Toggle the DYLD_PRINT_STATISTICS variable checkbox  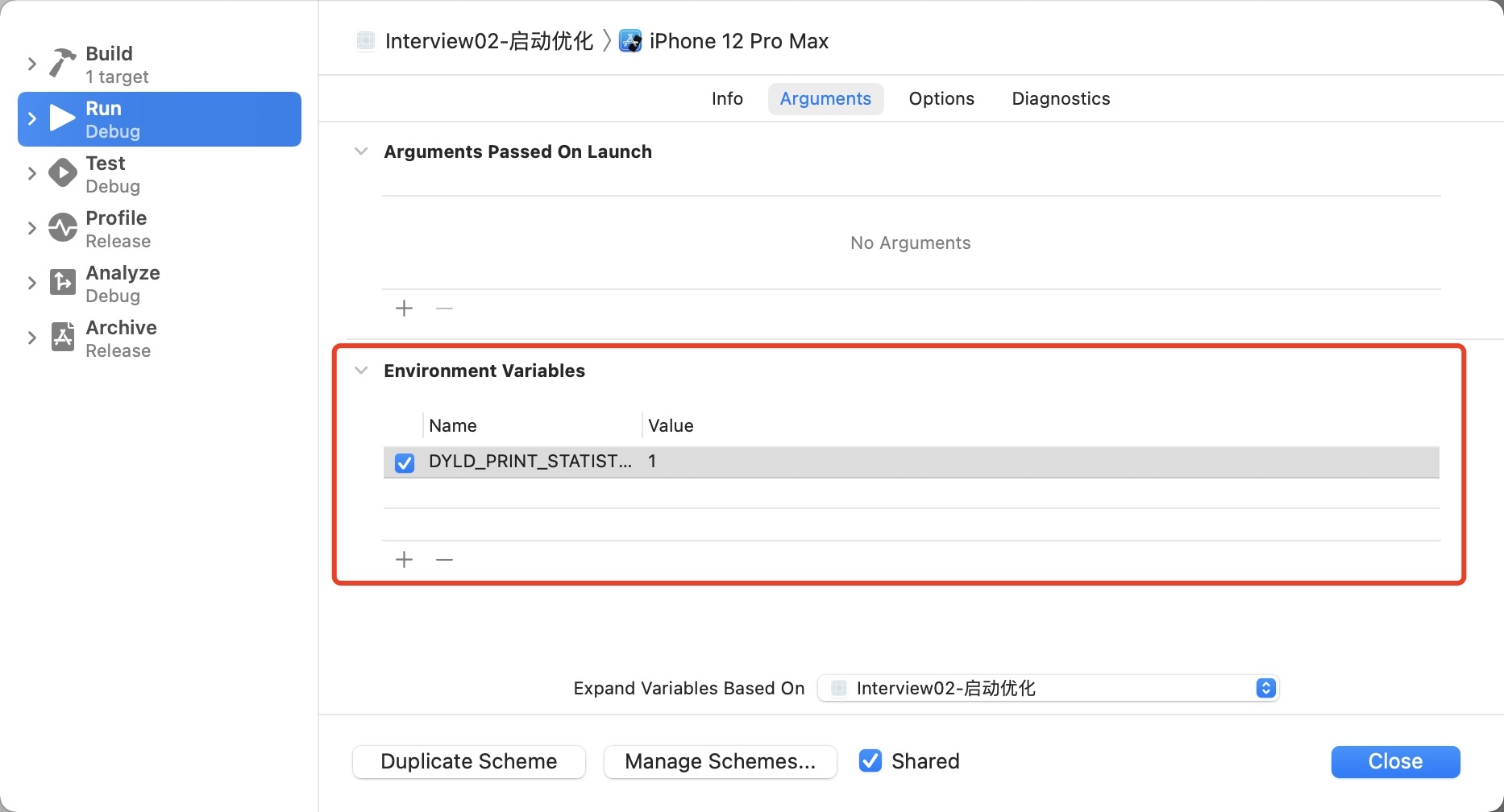click(405, 462)
